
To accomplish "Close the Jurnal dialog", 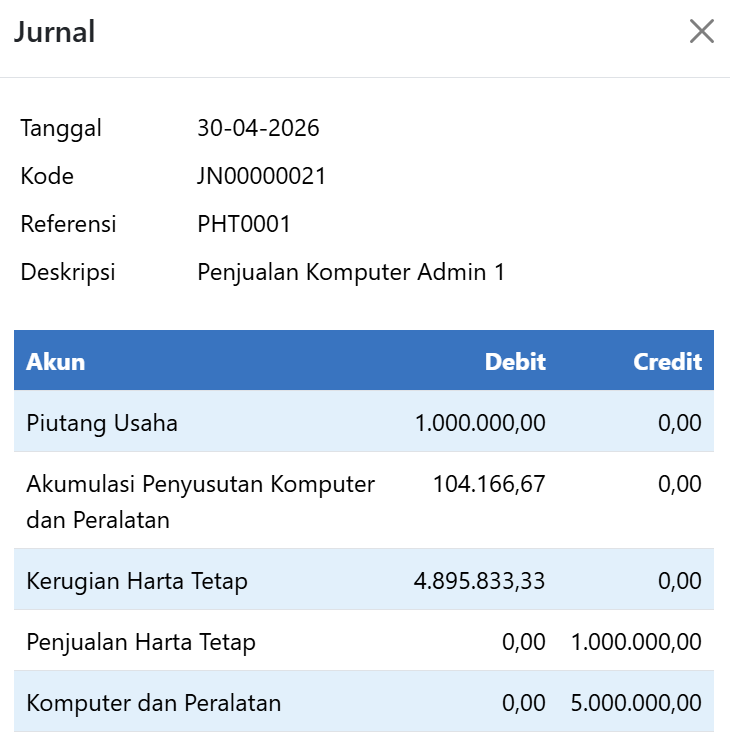I will click(x=701, y=31).
